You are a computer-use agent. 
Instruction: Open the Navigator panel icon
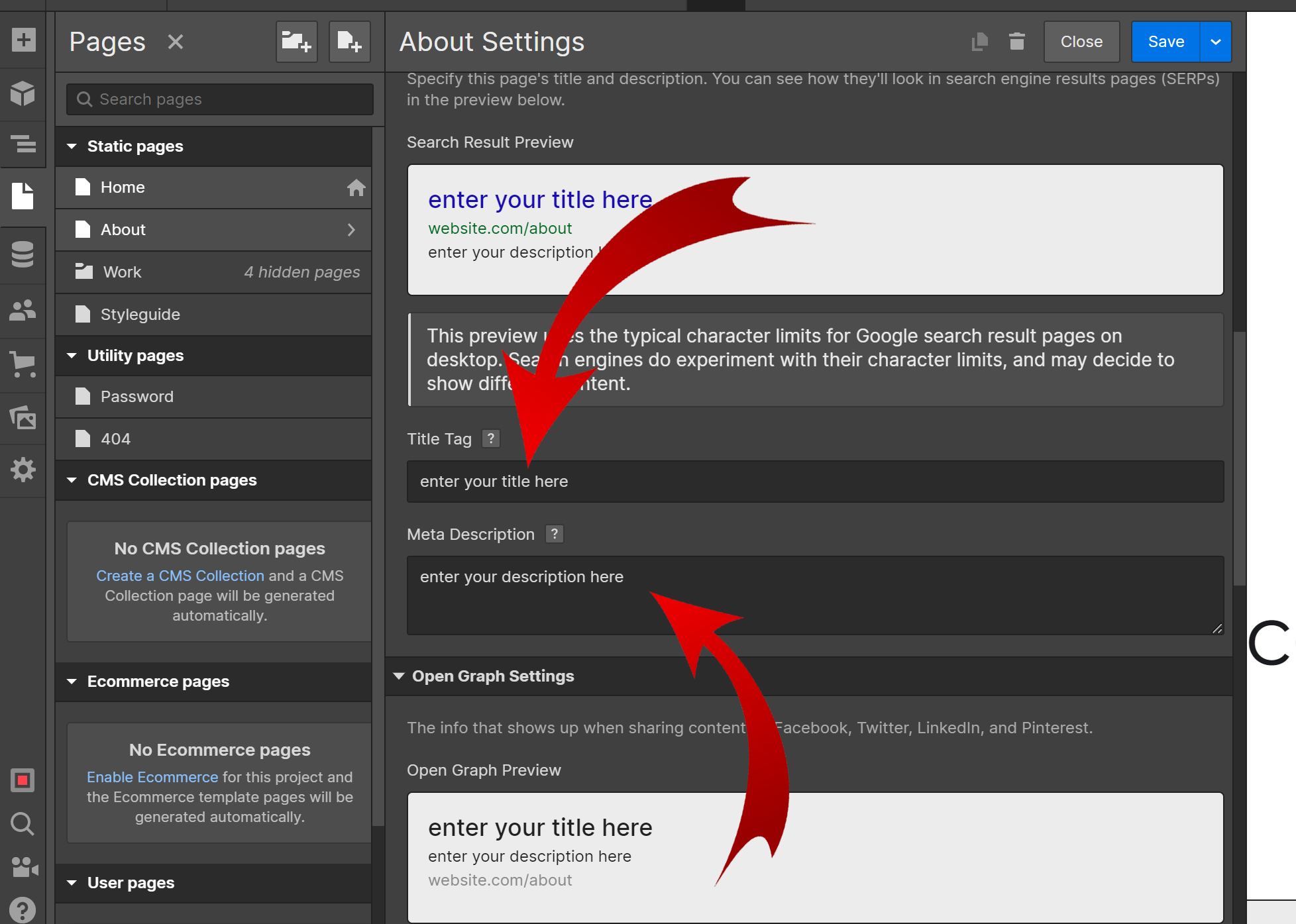pyautogui.click(x=23, y=144)
